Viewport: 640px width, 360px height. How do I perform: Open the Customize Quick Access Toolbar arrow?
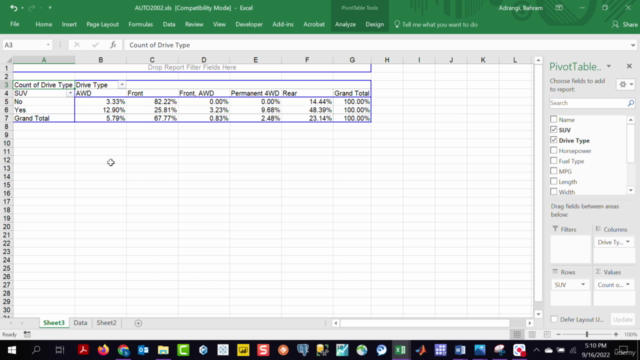50,8
